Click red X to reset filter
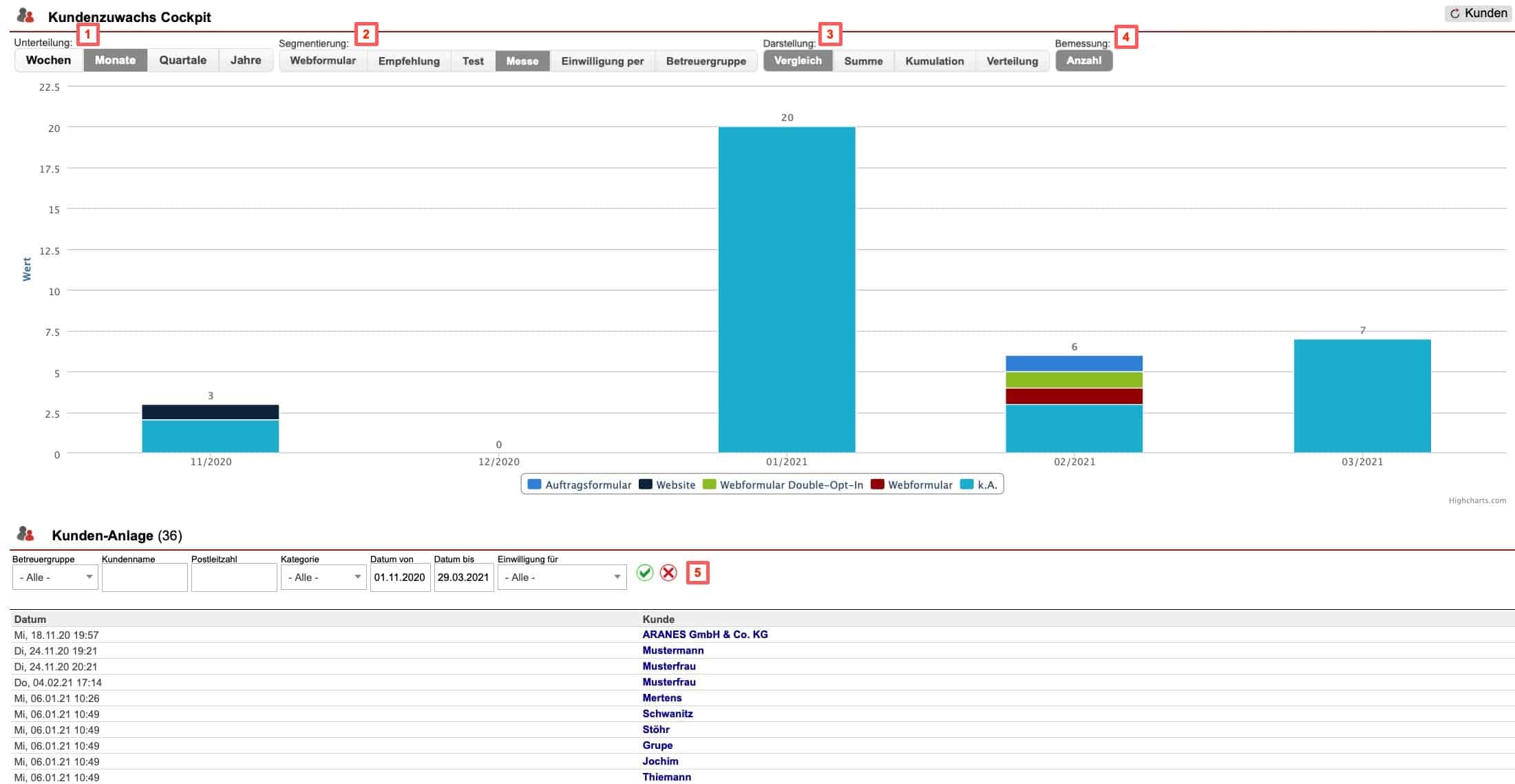Viewport: 1515px width, 784px height. (668, 573)
